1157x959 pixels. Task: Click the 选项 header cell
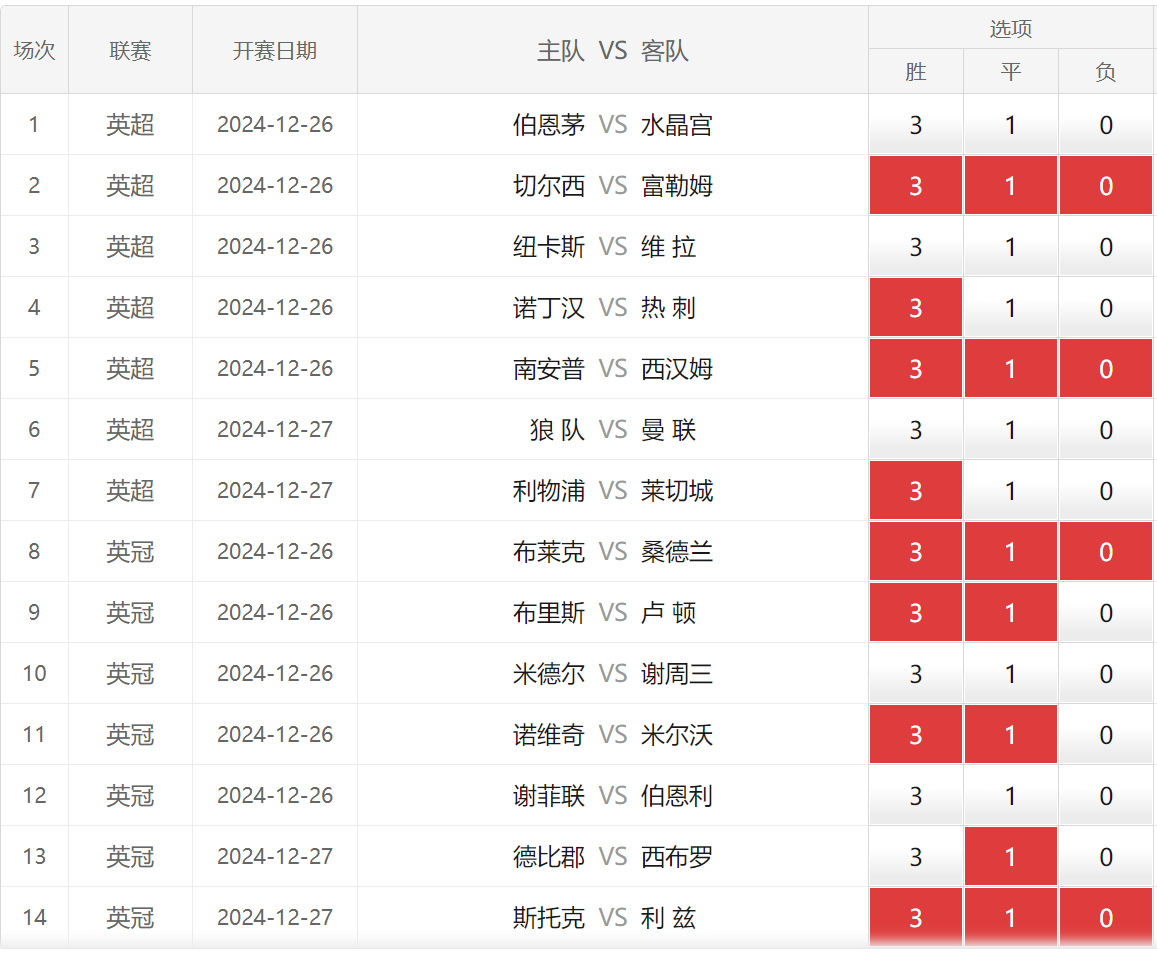(x=1011, y=28)
